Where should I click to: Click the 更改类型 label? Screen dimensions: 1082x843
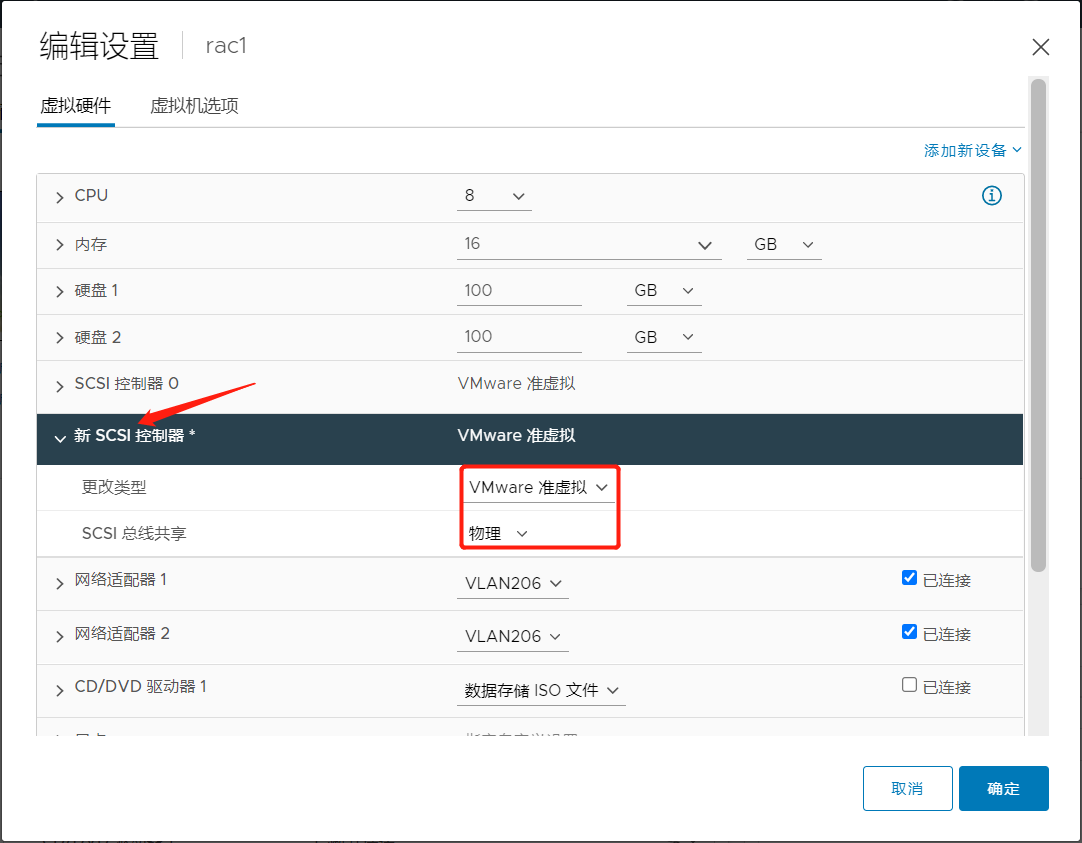point(114,488)
